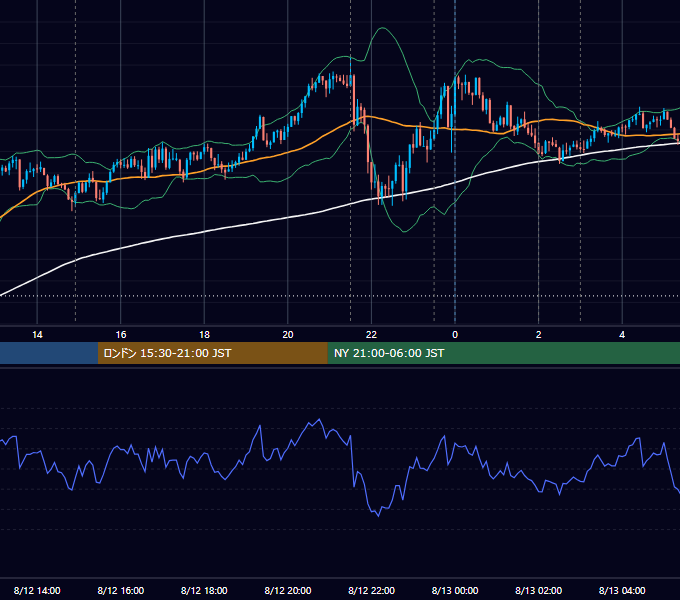Viewport: 680px width, 600px height.
Task: Select the 8/12 22:00 date label
Action: tap(371, 590)
